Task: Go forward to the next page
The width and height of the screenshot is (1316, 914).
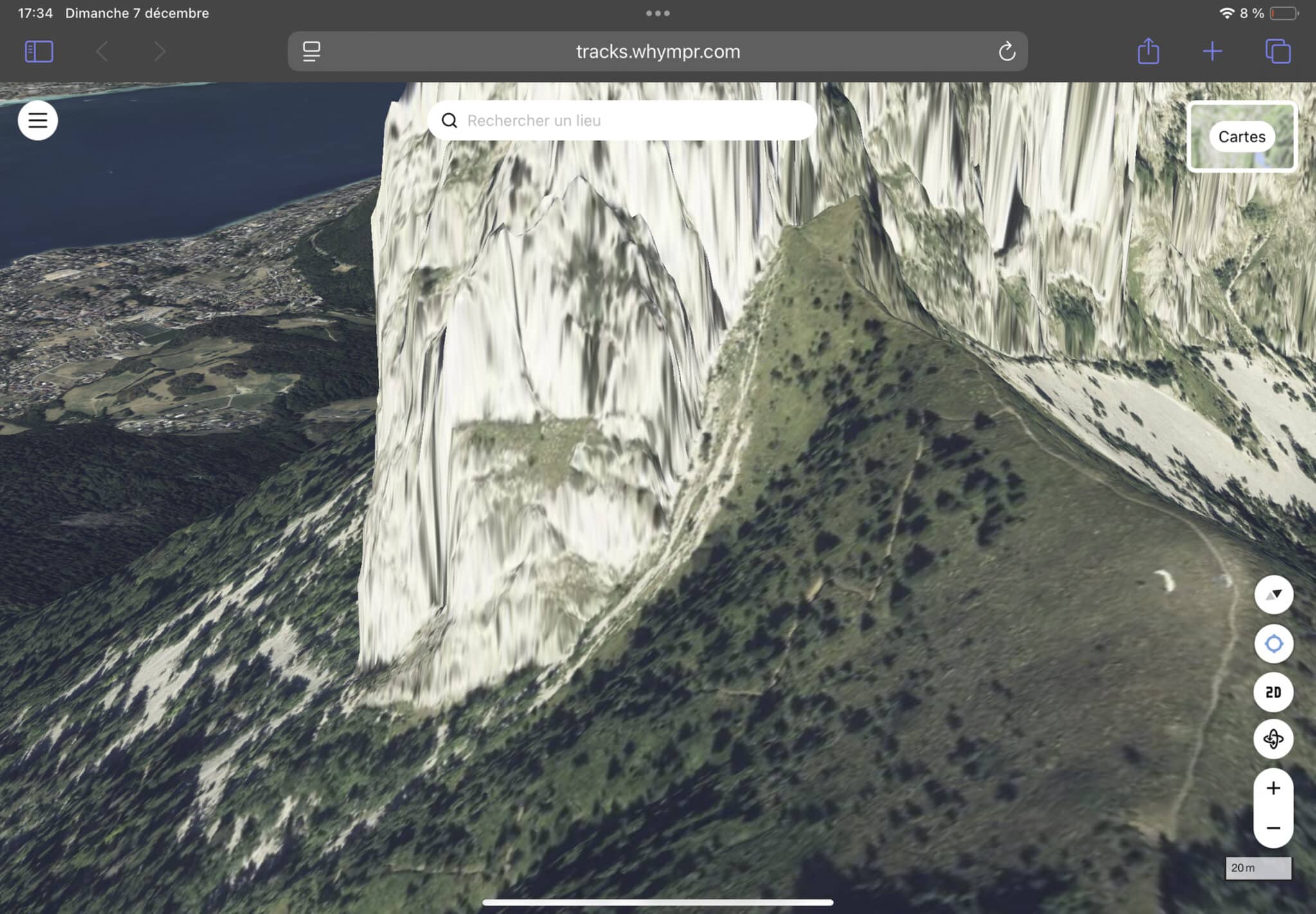Action: pyautogui.click(x=160, y=51)
